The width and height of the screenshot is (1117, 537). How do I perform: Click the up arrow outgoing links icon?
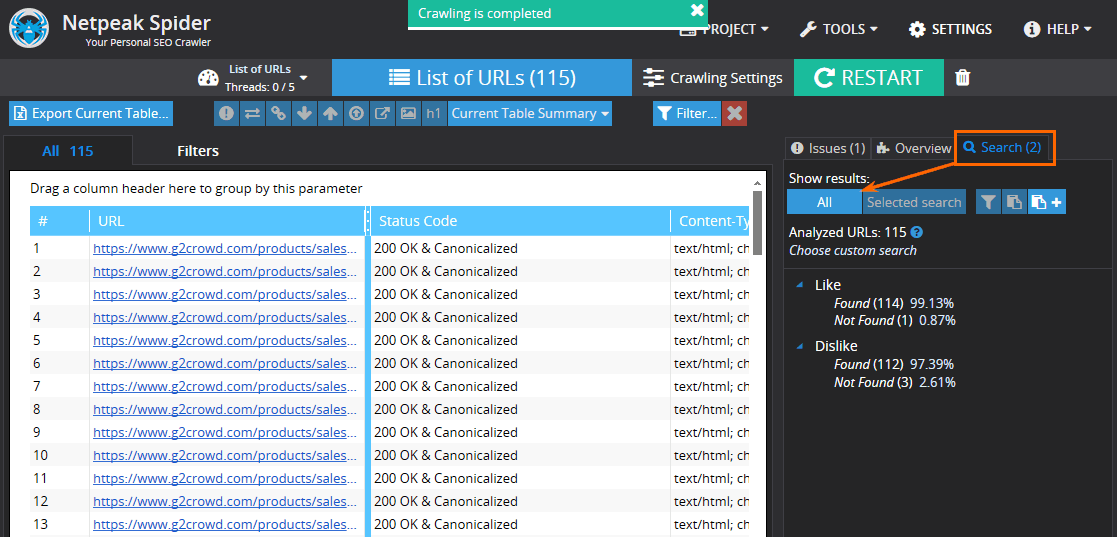coord(330,114)
